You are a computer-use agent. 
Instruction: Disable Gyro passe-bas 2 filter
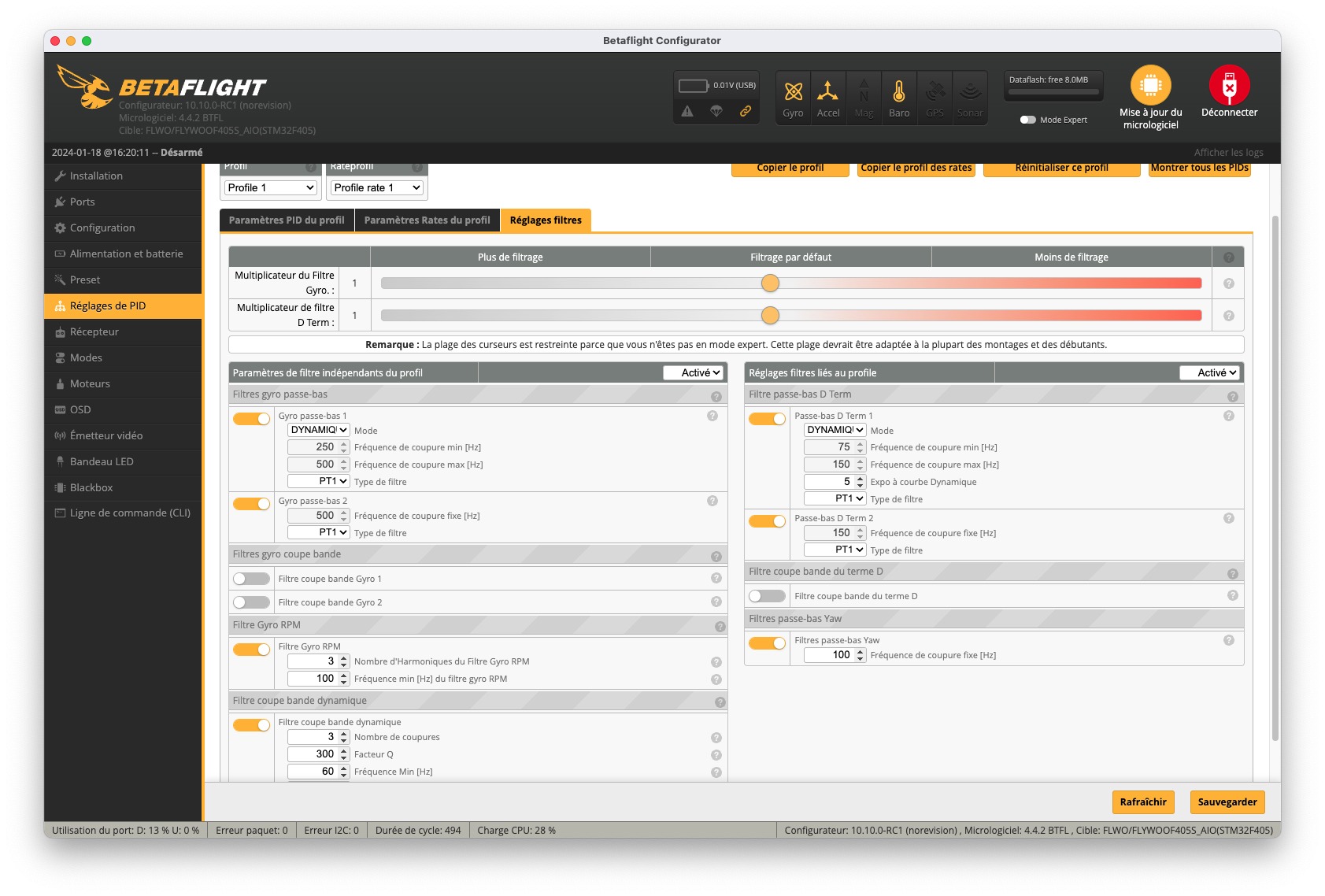251,504
